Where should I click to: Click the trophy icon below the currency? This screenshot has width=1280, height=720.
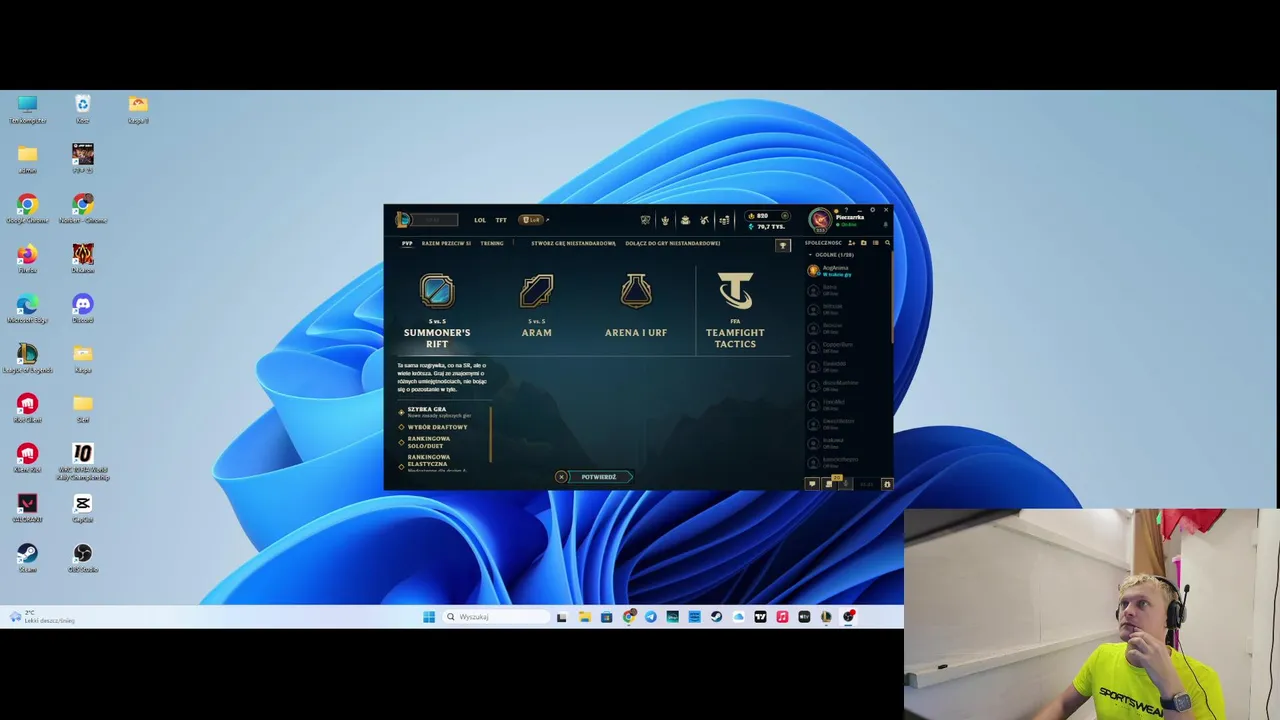tap(783, 245)
